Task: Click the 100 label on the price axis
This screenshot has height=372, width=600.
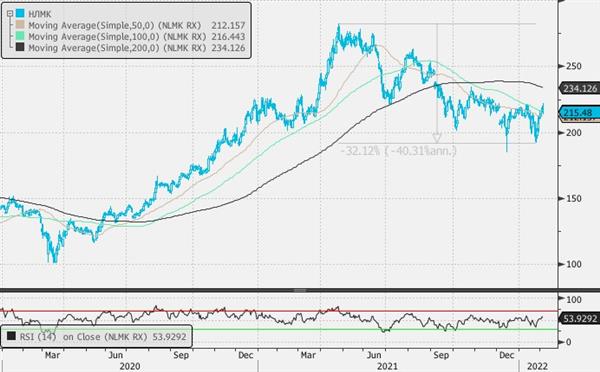Action: click(574, 264)
